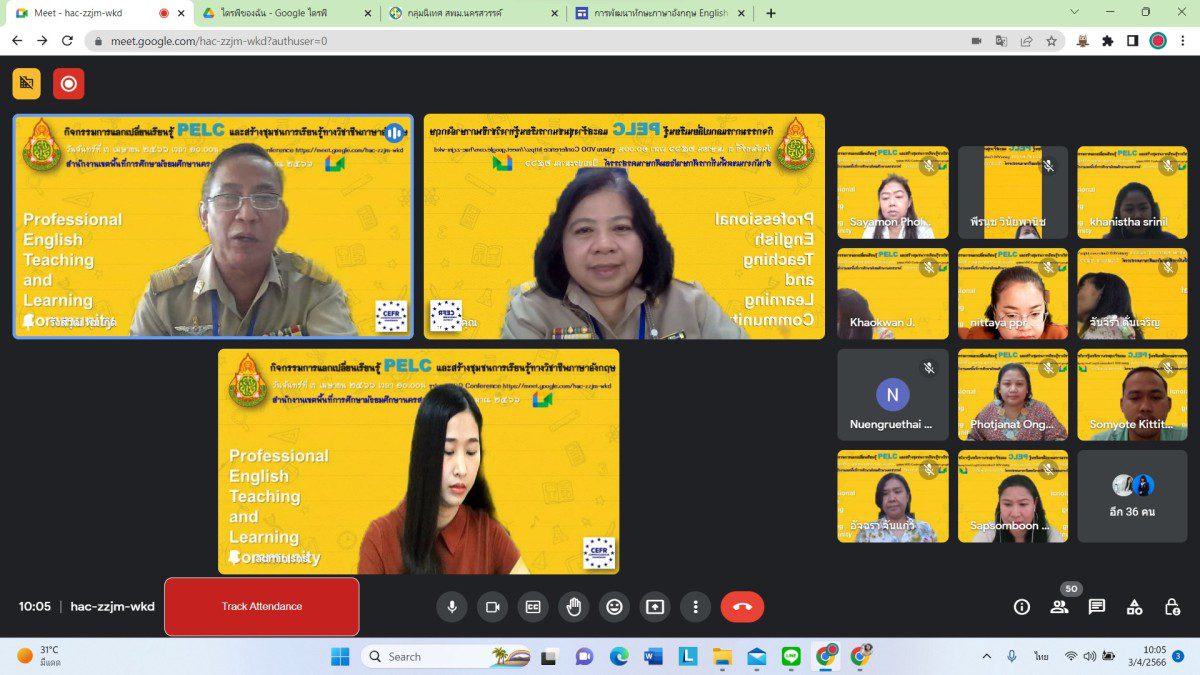Click the translate page icon in address bar
Viewport: 1200px width, 675px height.
[1001, 41]
